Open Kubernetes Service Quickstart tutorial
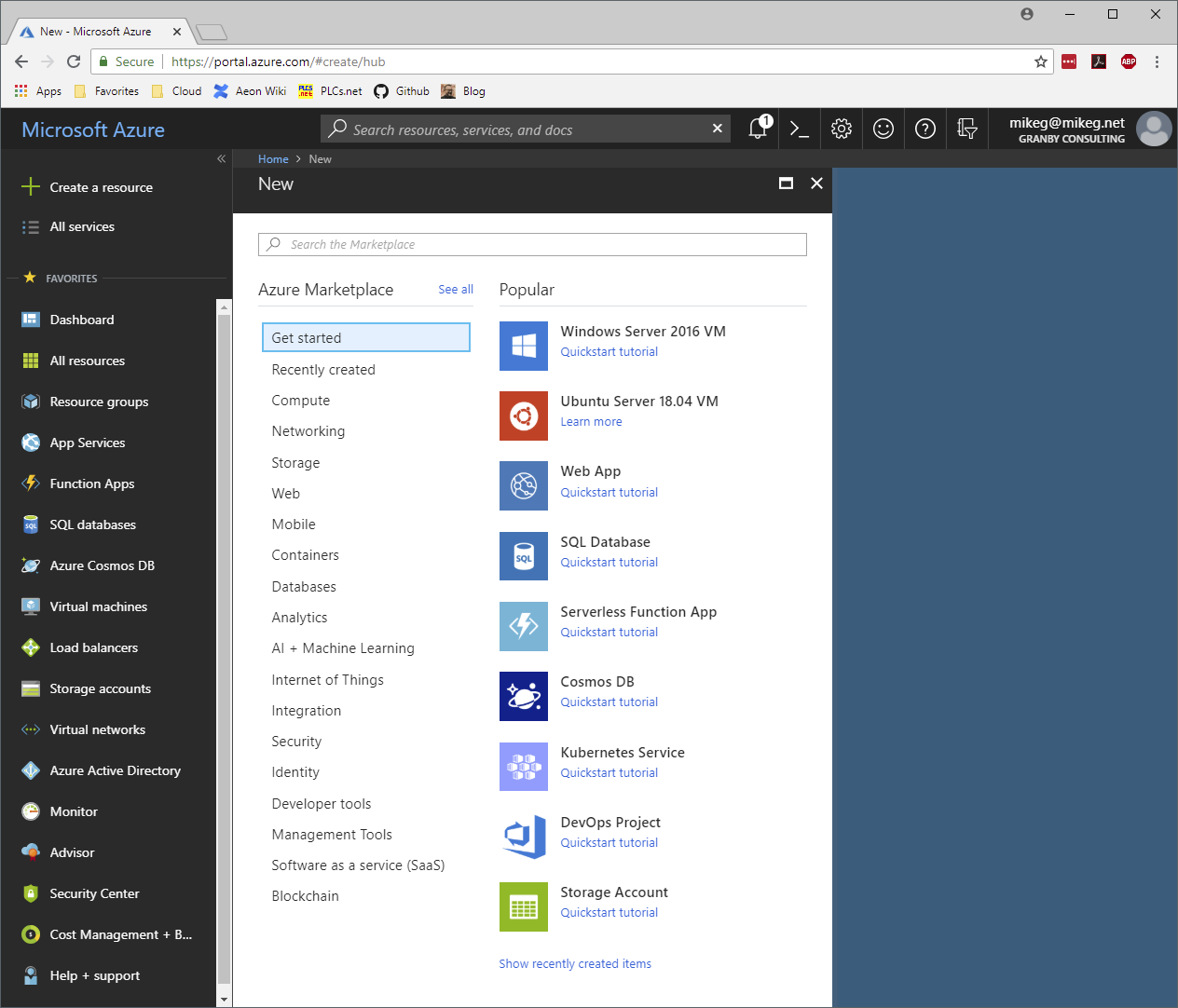1178x1008 pixels. (610, 773)
